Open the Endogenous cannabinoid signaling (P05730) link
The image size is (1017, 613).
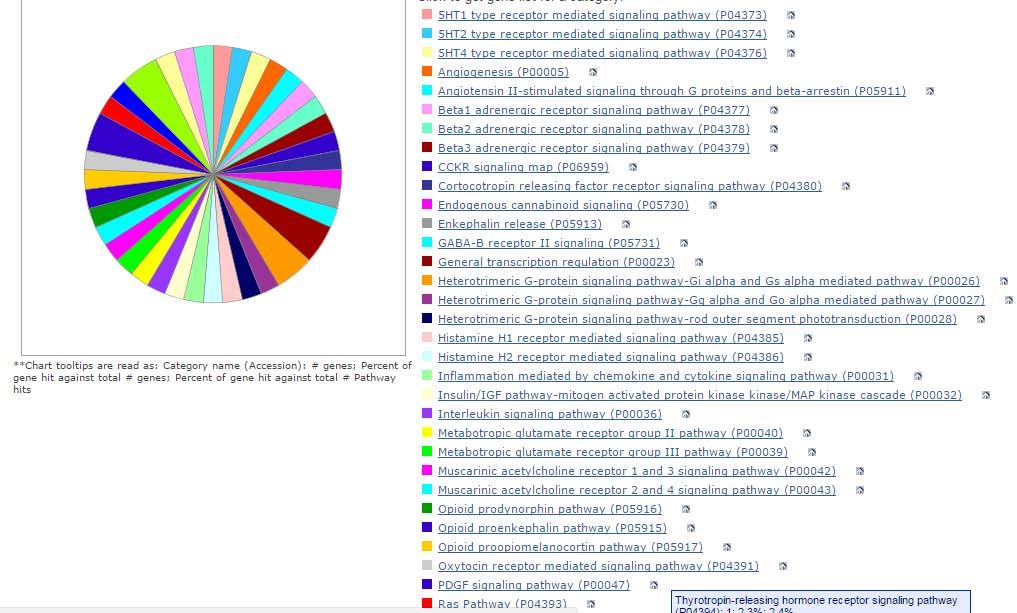[563, 205]
